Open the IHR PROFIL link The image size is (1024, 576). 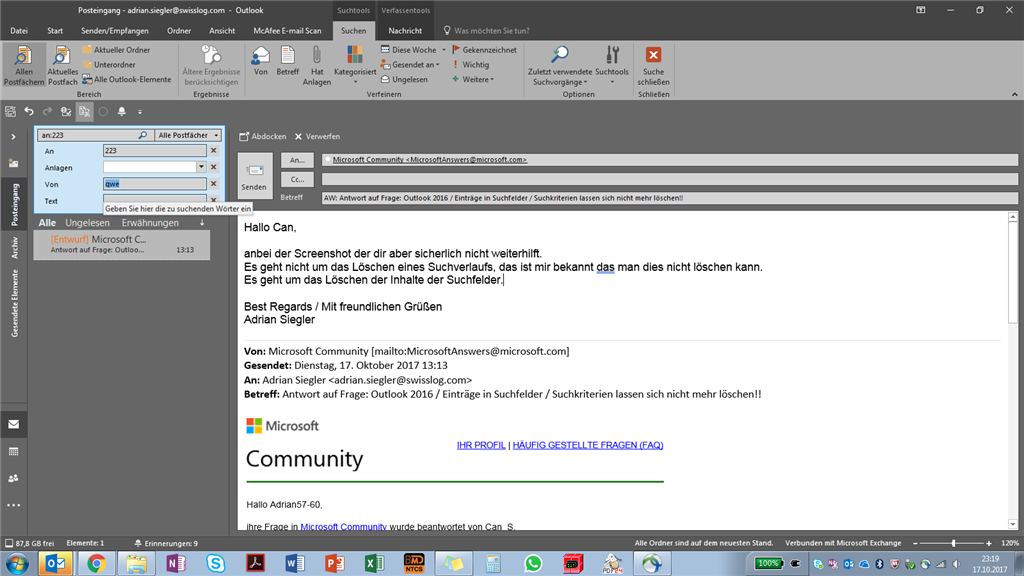pyautogui.click(x=481, y=445)
